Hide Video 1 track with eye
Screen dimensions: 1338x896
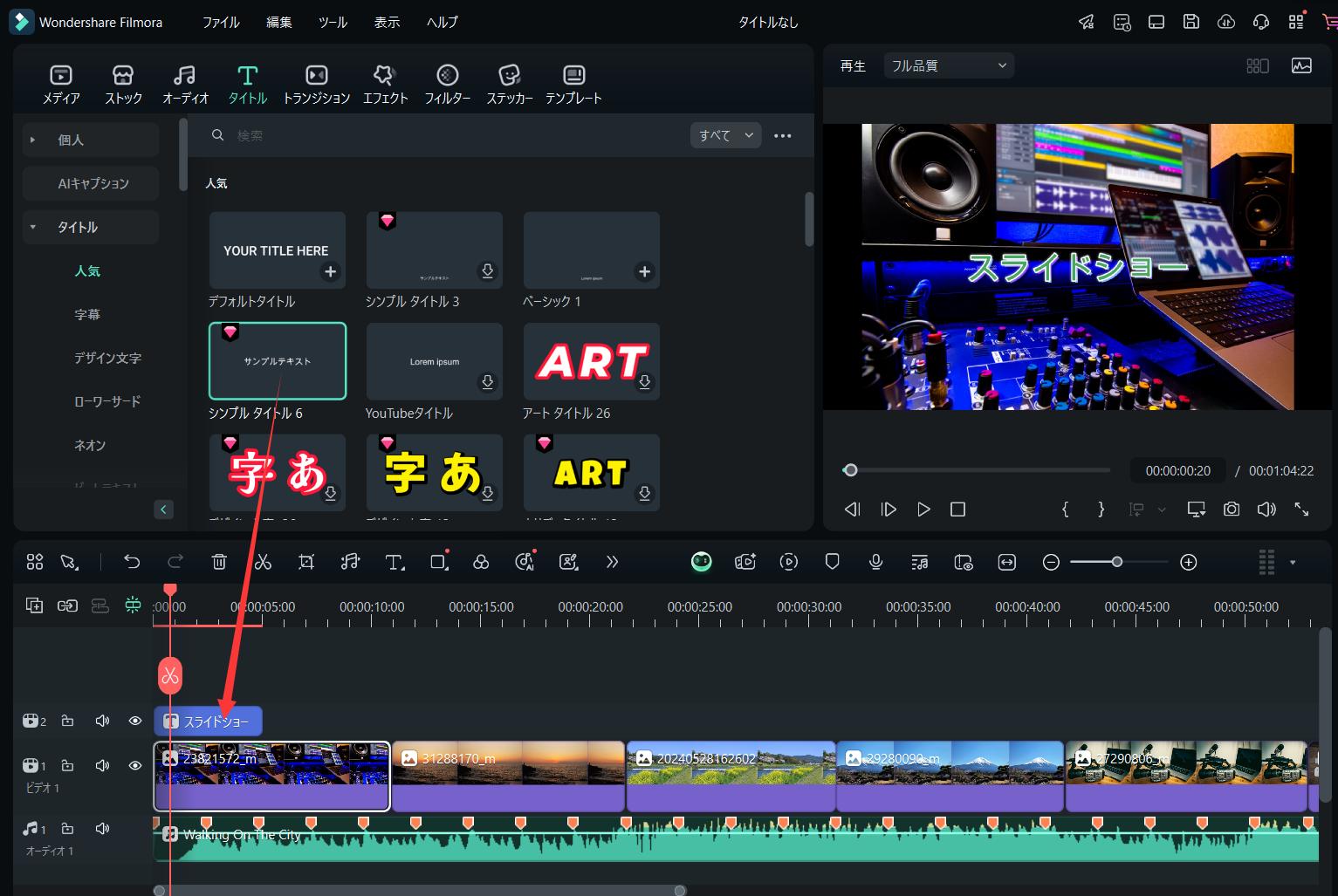(x=135, y=765)
